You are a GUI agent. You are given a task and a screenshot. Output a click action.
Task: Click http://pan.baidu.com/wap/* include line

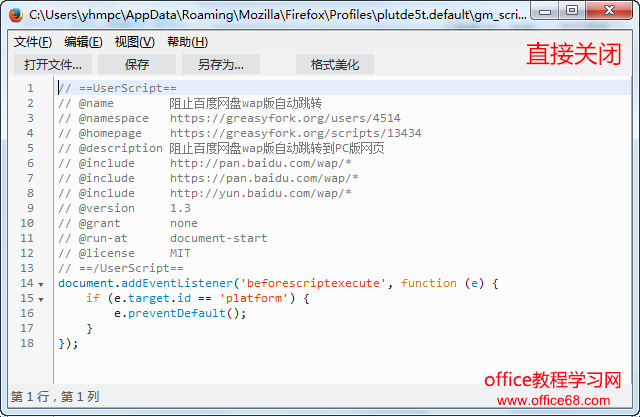click(x=260, y=163)
